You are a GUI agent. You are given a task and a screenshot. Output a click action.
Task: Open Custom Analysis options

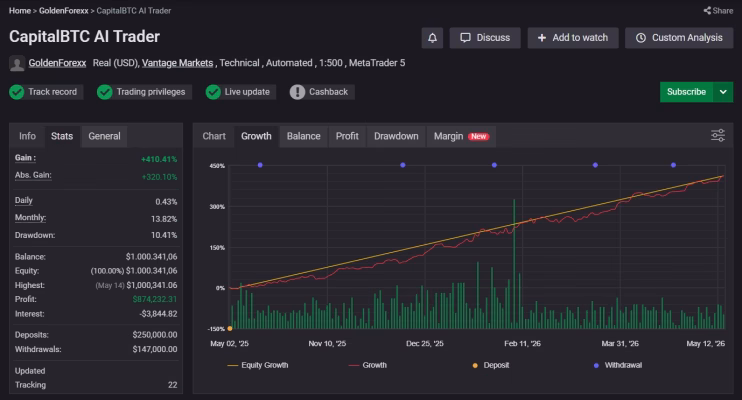679,38
